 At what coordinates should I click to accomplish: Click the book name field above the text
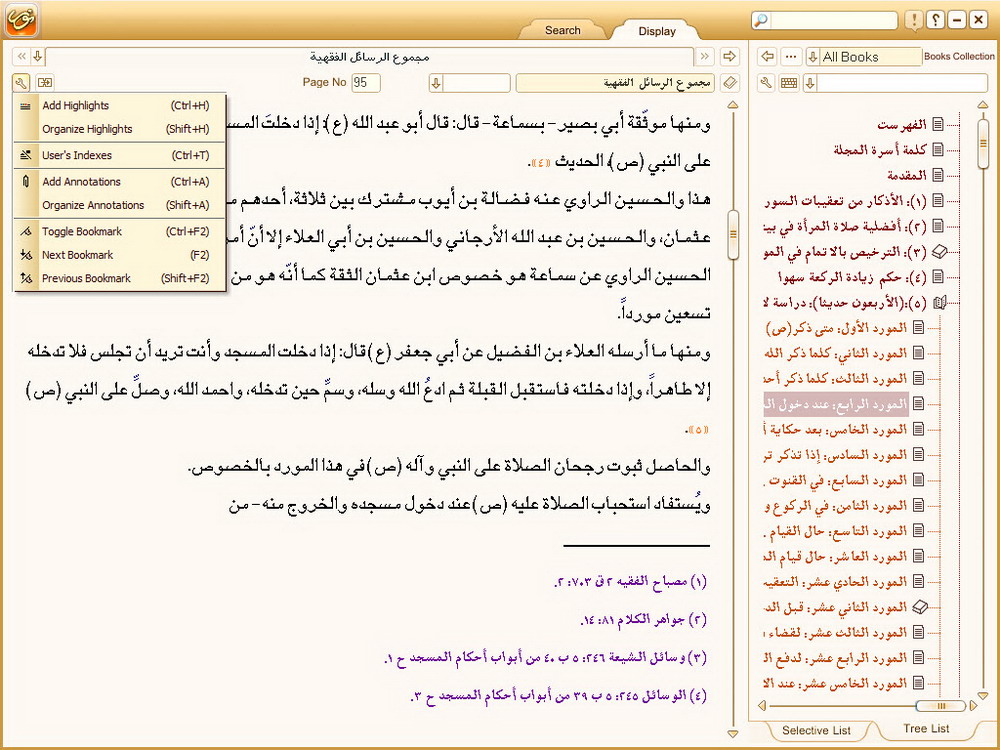click(615, 83)
